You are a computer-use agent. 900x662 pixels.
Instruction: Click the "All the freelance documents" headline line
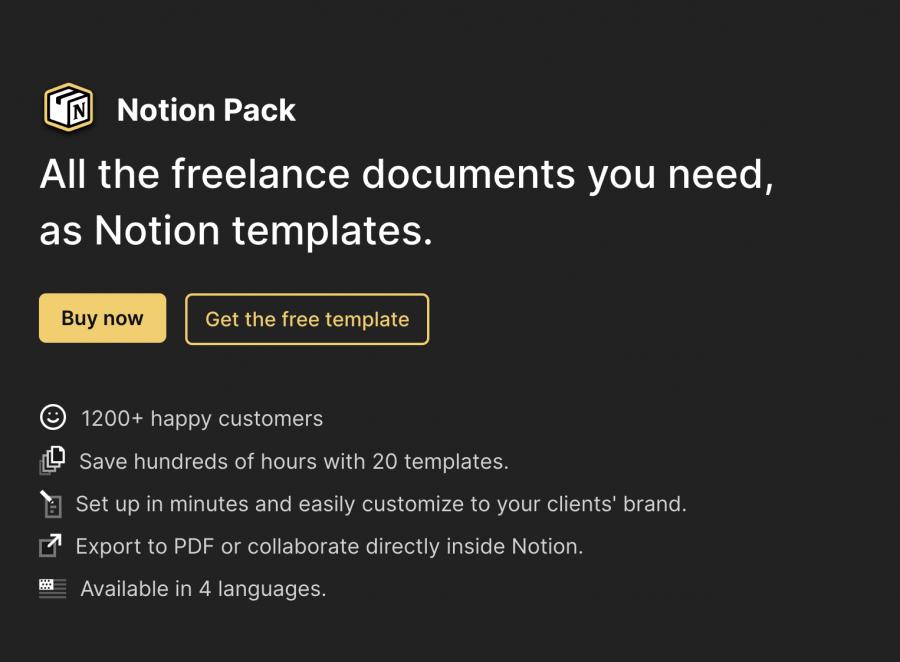406,175
